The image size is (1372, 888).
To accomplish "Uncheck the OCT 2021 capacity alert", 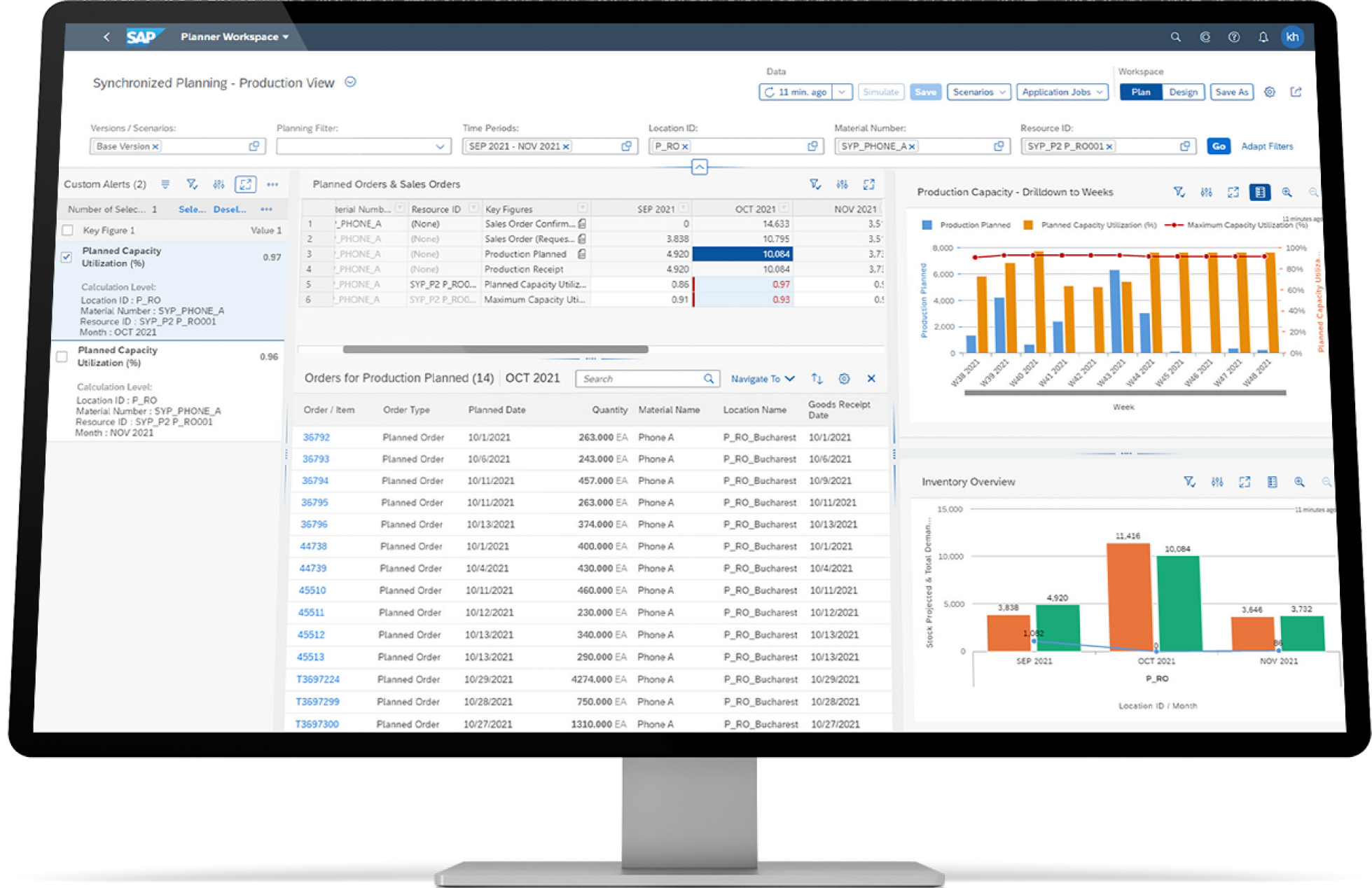I will click(x=67, y=257).
